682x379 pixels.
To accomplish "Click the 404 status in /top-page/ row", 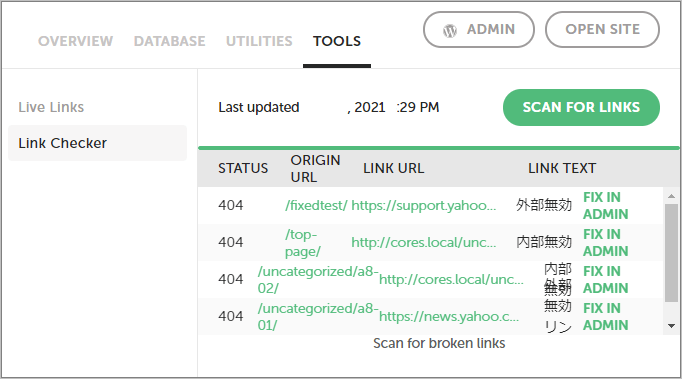I will tap(231, 242).
